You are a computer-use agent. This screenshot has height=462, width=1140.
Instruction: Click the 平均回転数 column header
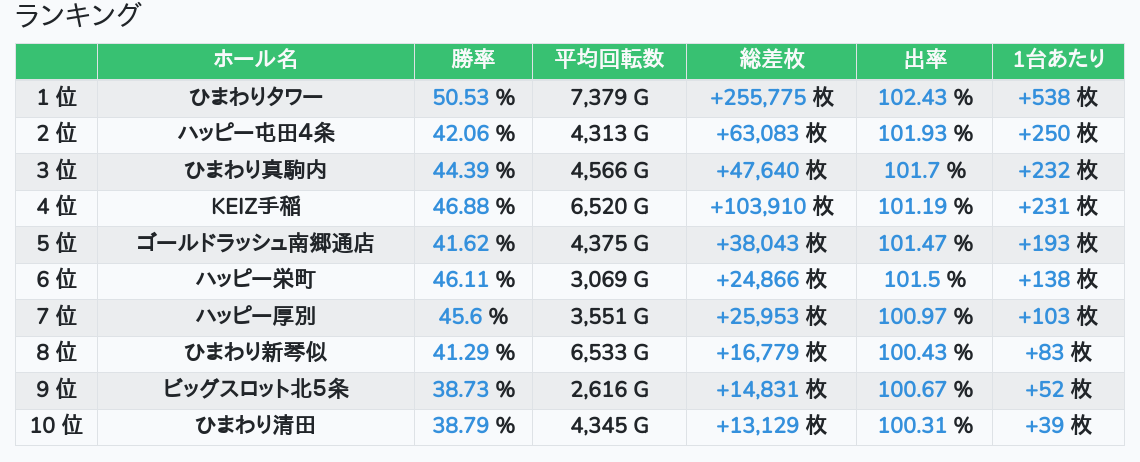point(609,60)
